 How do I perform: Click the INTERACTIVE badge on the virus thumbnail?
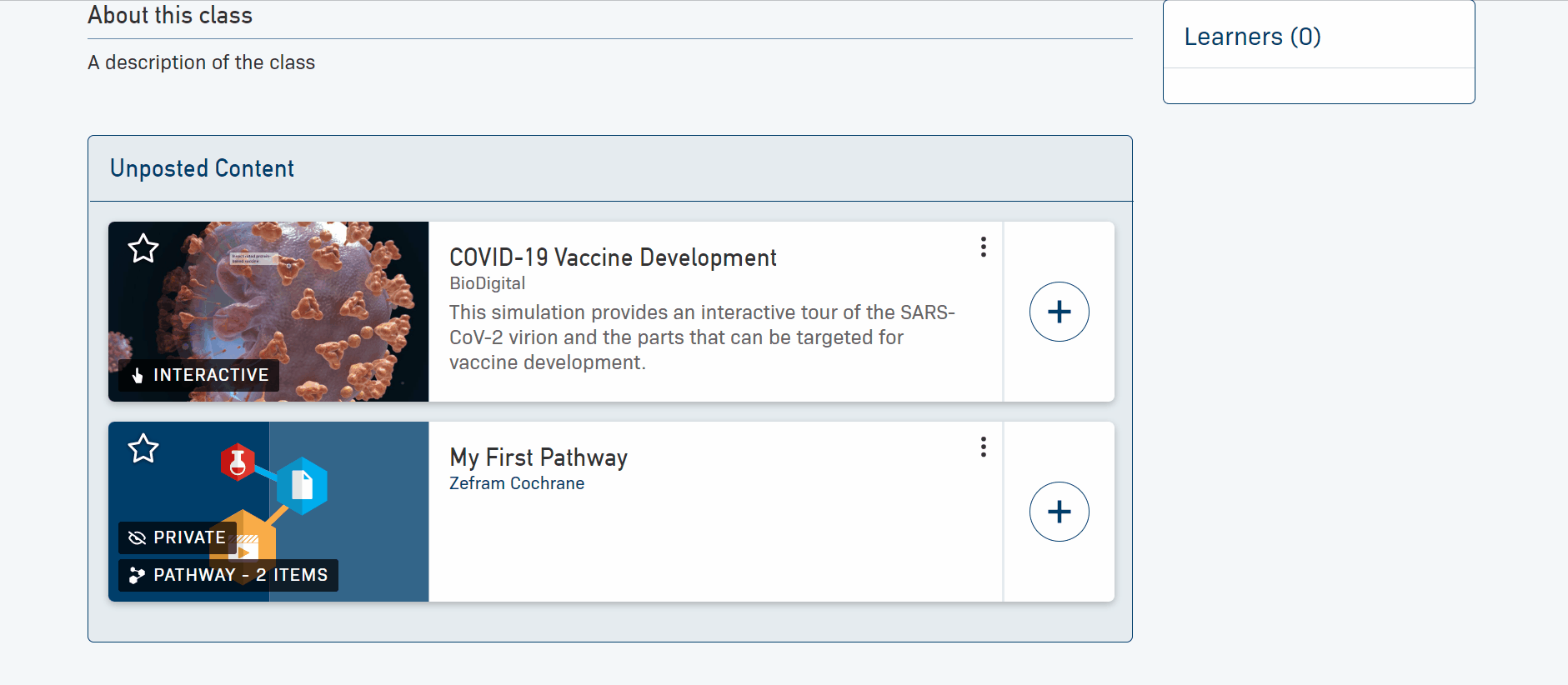[x=199, y=375]
